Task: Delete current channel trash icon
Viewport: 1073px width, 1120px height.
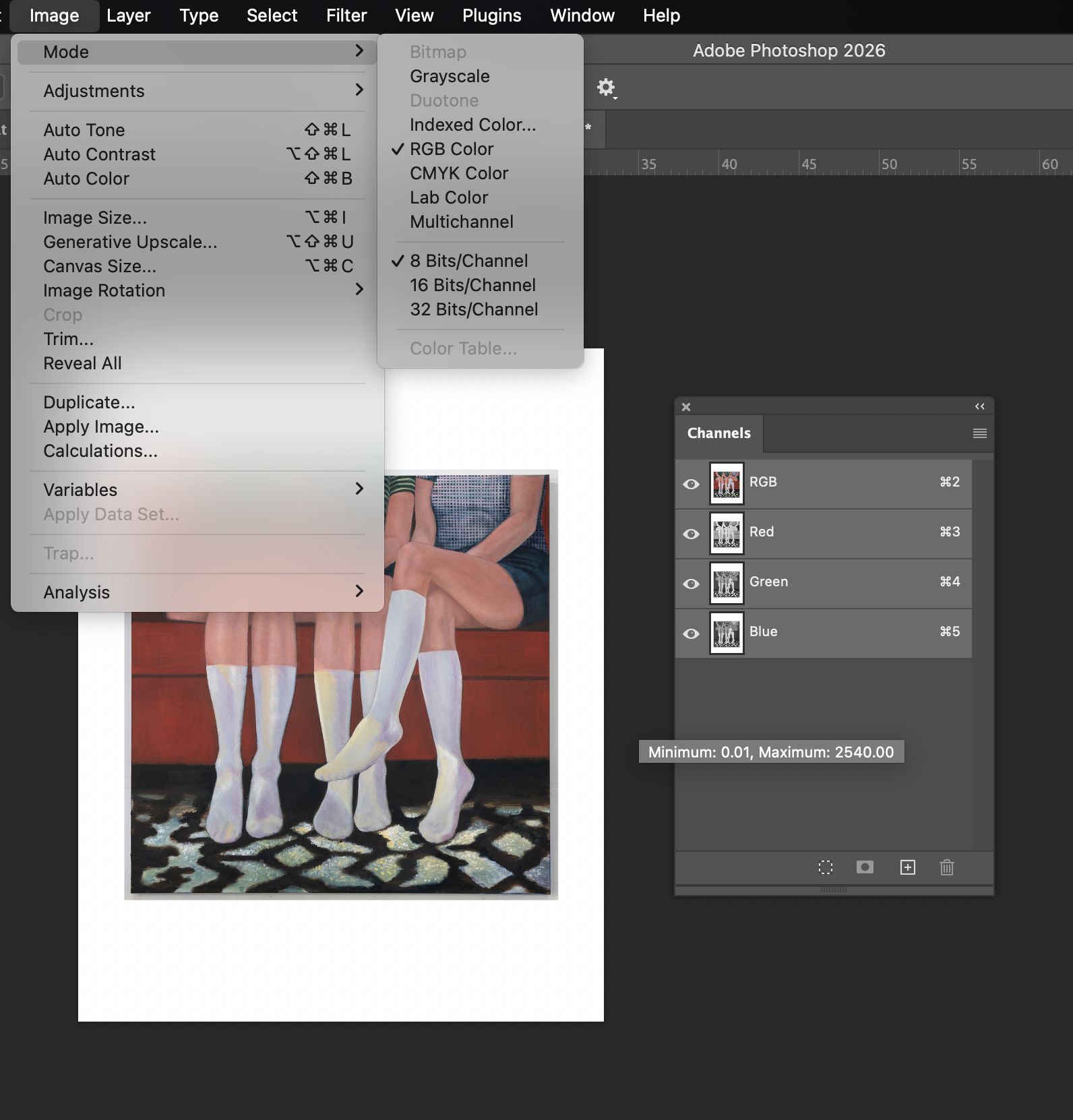Action: pyautogui.click(x=947, y=867)
